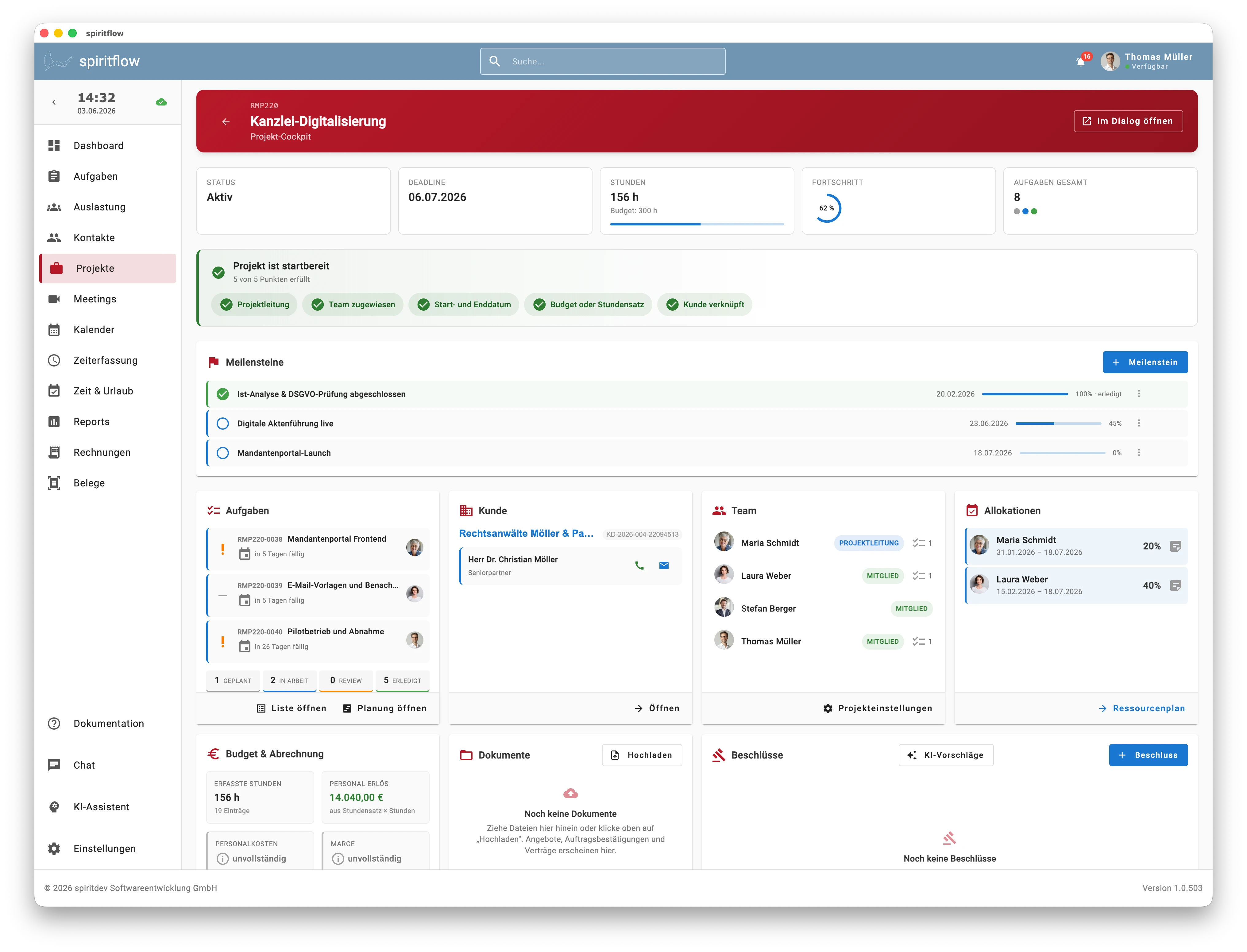Screen dimensions: 1247x952
Task: Open note icon on Maria Schmidt allocation
Action: tap(1176, 546)
